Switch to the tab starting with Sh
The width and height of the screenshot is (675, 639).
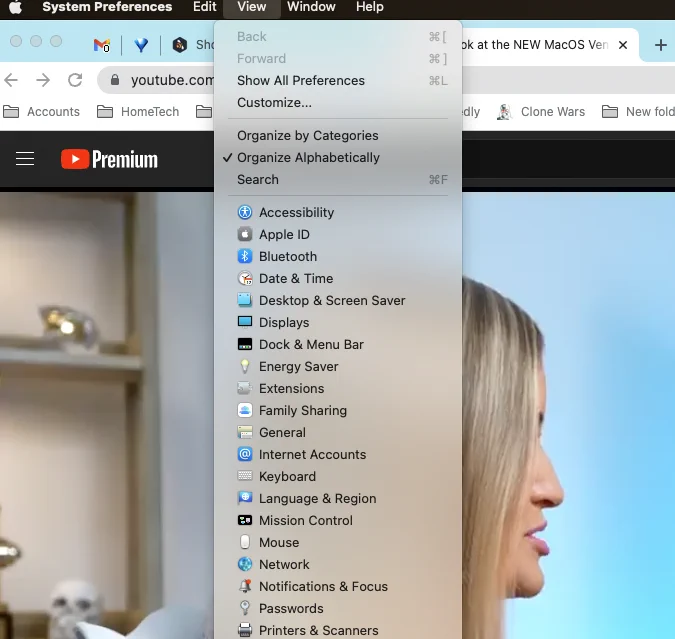pyautogui.click(x=193, y=45)
